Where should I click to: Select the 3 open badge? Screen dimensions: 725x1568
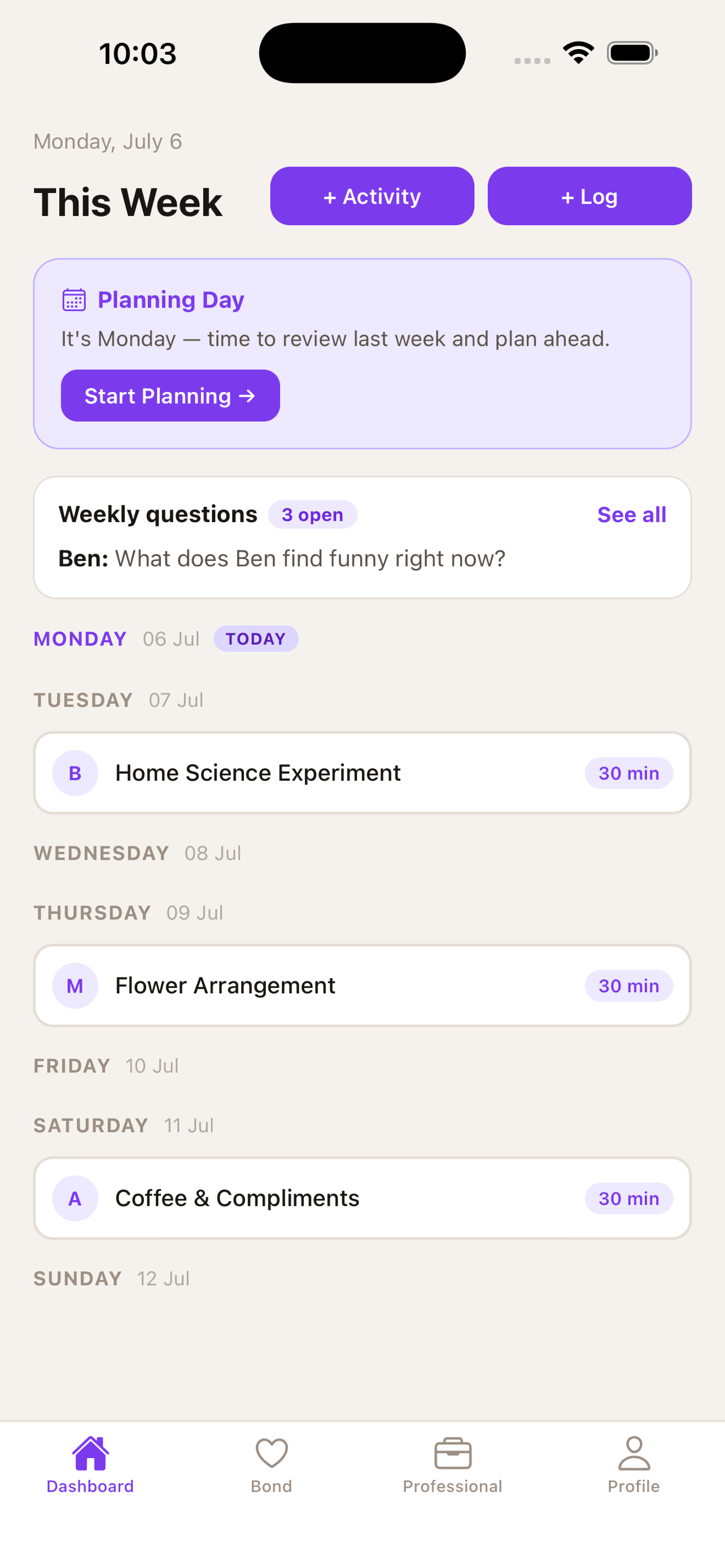[312, 514]
